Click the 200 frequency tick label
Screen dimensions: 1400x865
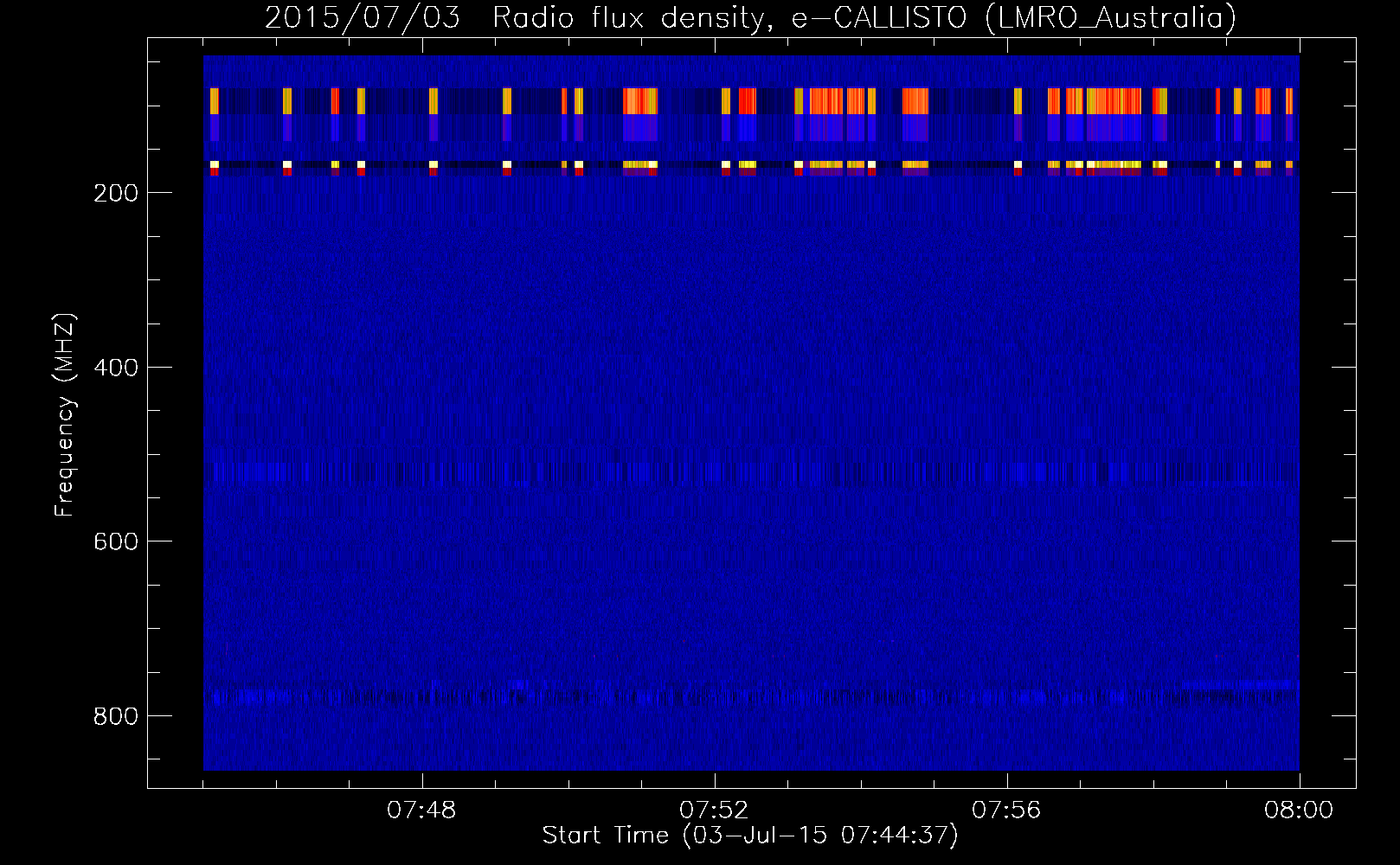coord(116,193)
